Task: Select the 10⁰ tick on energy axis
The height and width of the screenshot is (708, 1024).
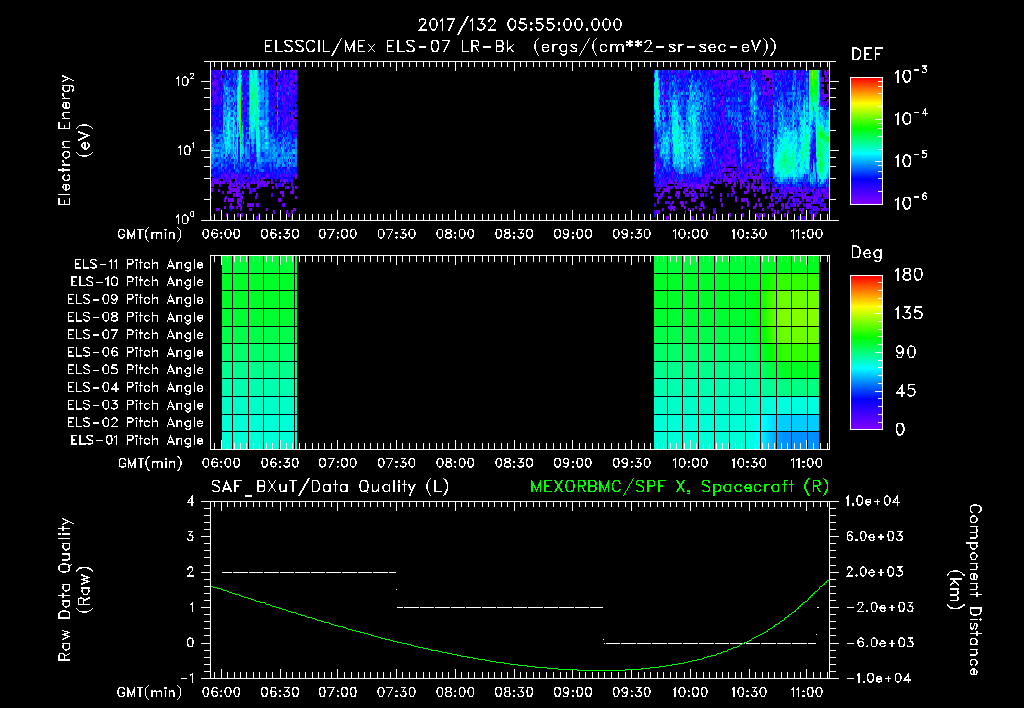Action: pyautogui.click(x=185, y=217)
